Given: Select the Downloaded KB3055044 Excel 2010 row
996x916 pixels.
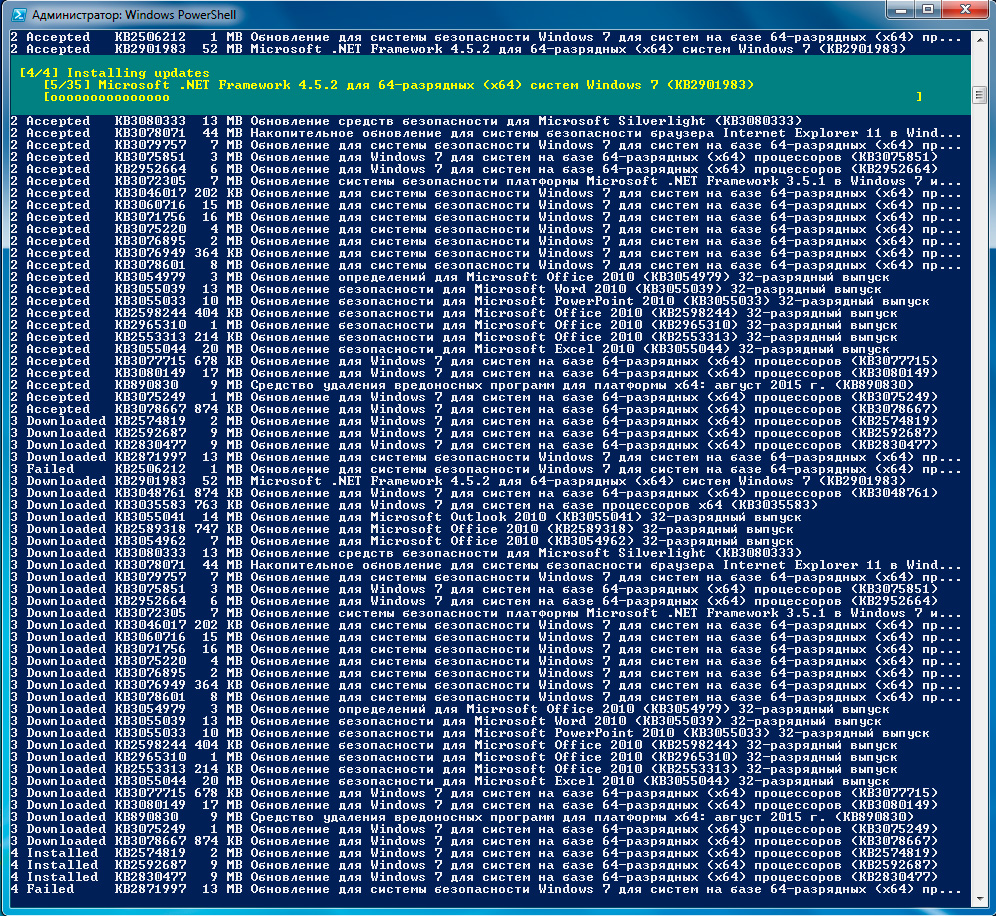Looking at the screenshot, I should click(450, 781).
